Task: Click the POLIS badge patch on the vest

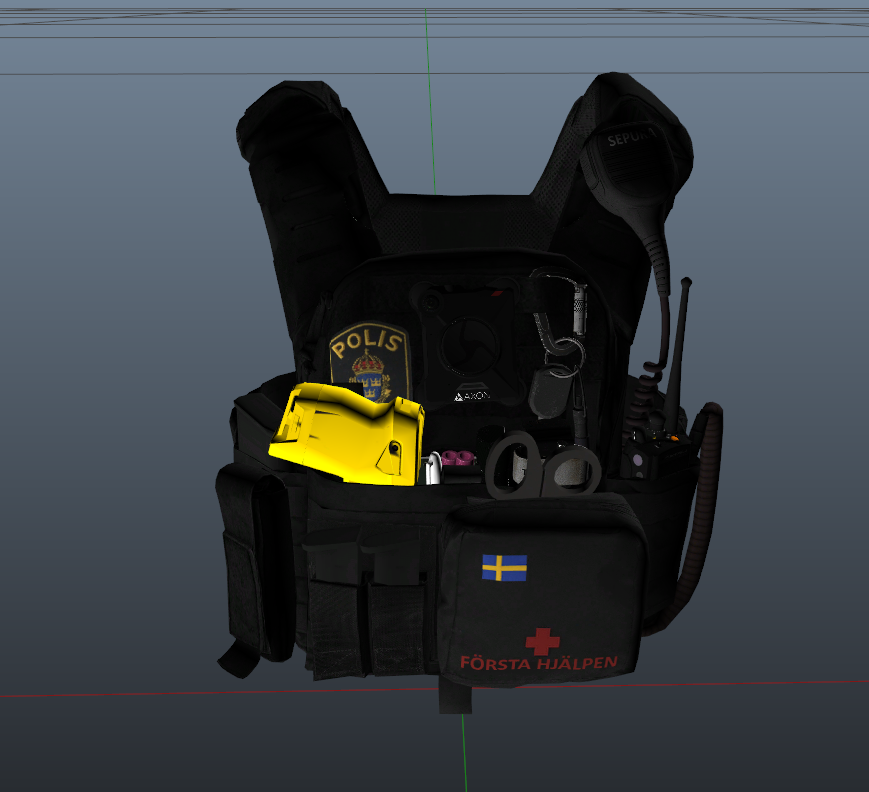Action: 370,360
